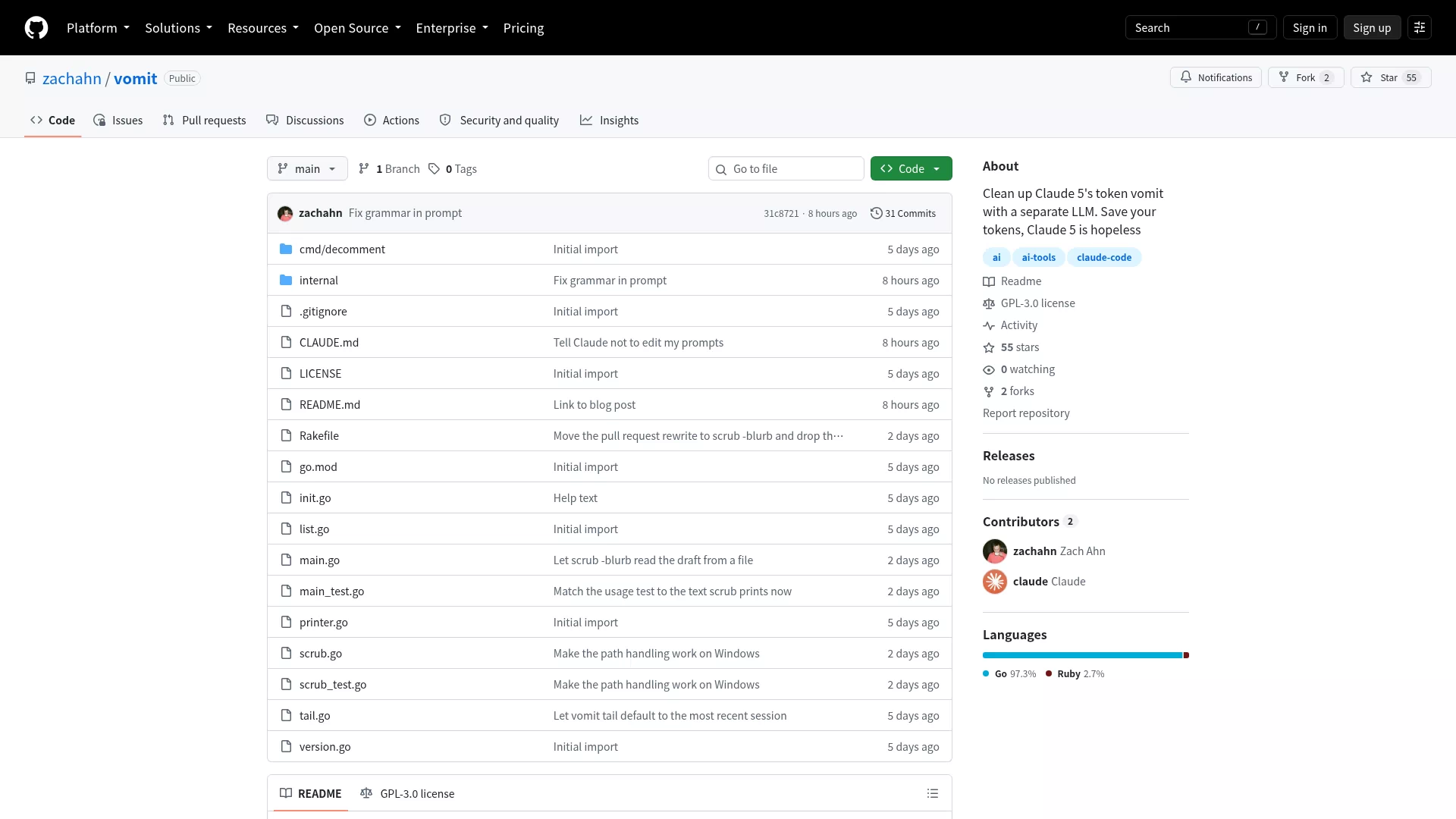Click the file icon for CLAUDE.md
Screen dimensions: 1456x819
click(x=286, y=343)
